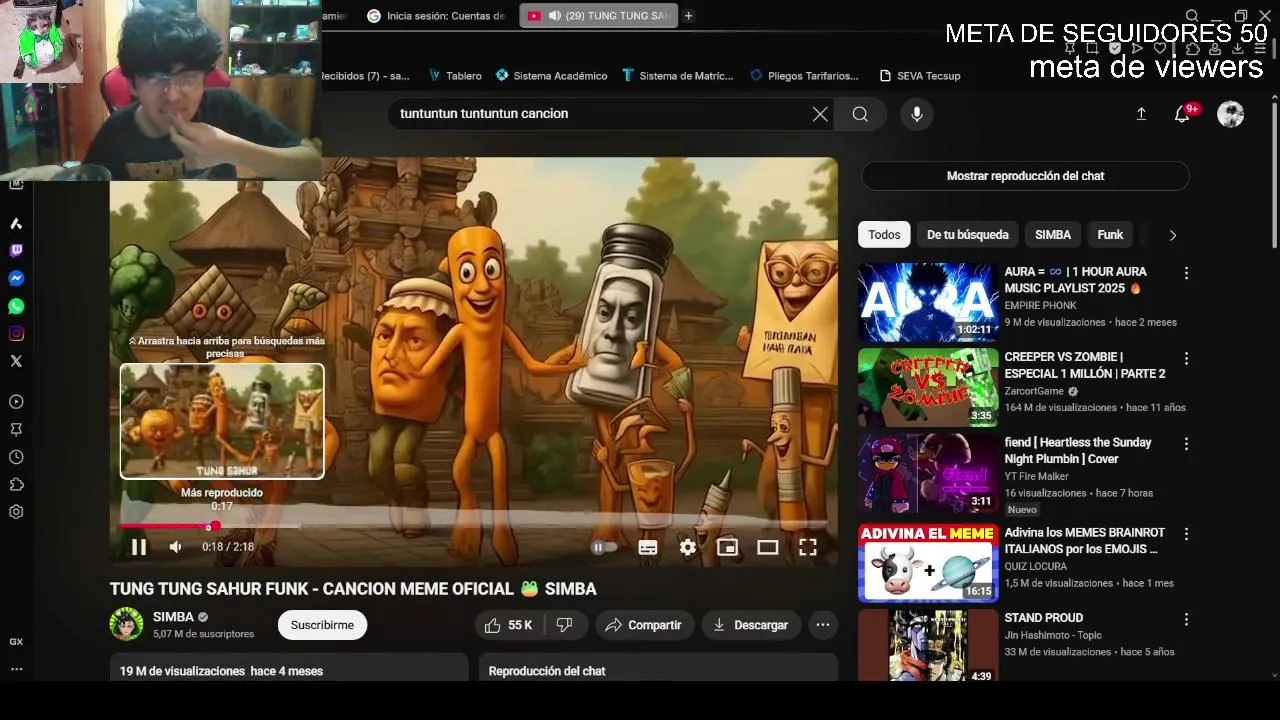Open GX Control in sidebar
The image size is (1280, 720).
tap(16, 642)
